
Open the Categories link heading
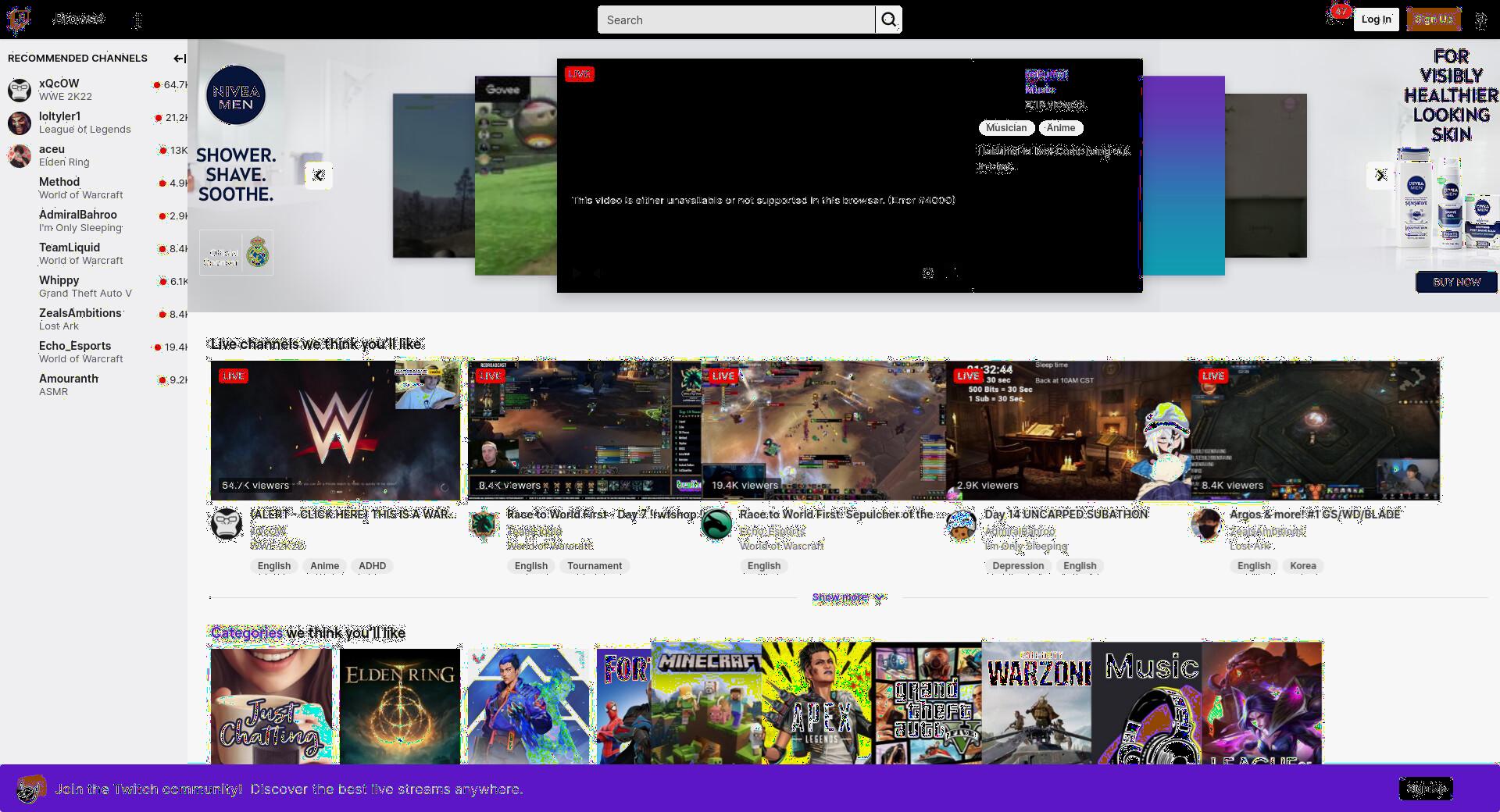click(247, 632)
